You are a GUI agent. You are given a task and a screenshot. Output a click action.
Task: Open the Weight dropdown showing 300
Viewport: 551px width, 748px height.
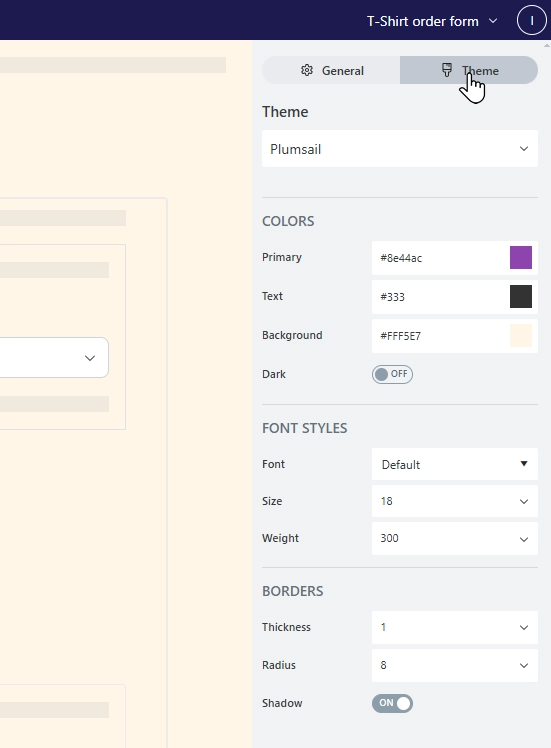(x=455, y=539)
